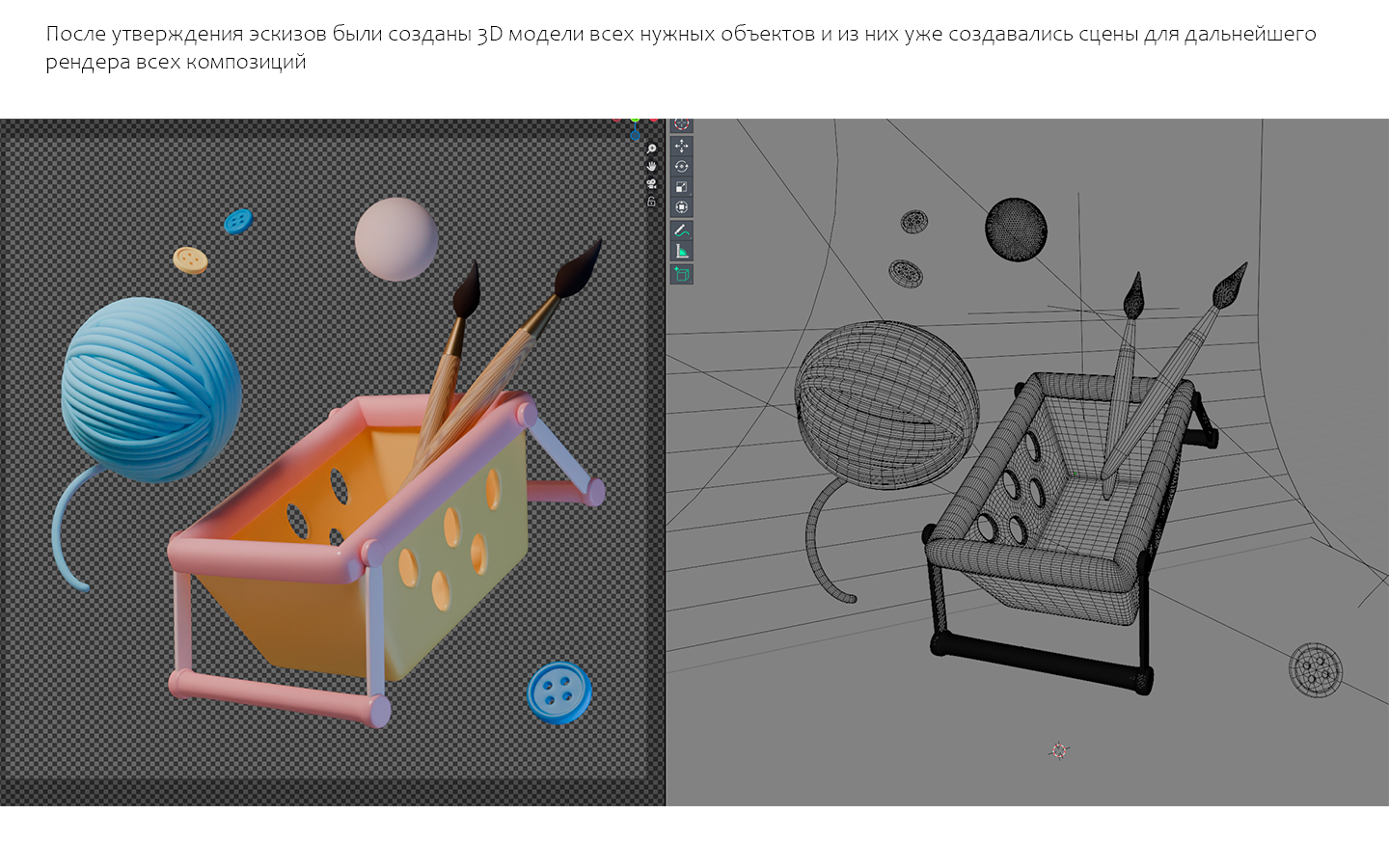
Task: Click the 3D cursor marker in the wireframe viewport
Action: coord(1059,749)
